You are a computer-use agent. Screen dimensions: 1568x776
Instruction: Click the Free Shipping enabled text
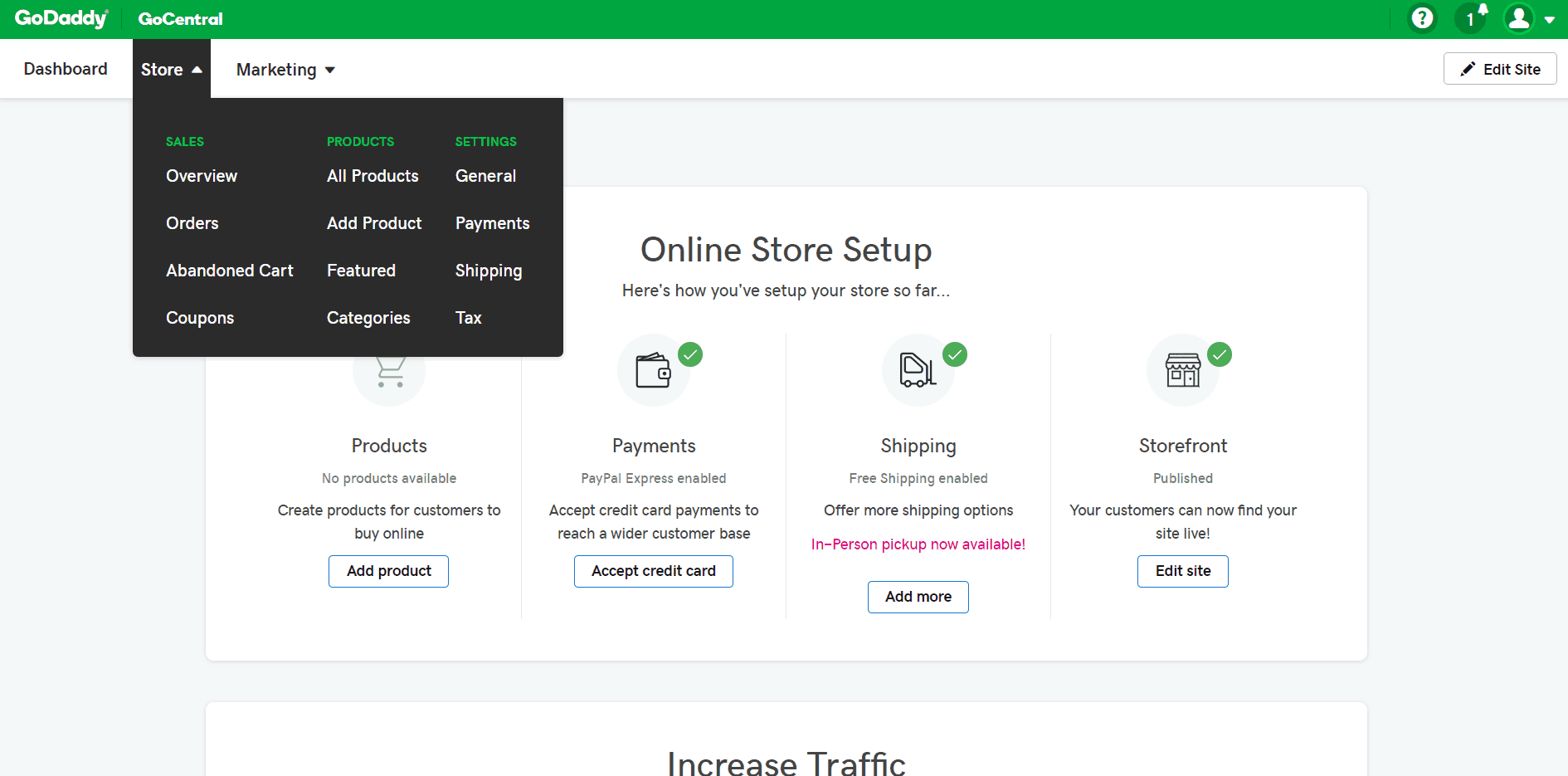pos(918,478)
